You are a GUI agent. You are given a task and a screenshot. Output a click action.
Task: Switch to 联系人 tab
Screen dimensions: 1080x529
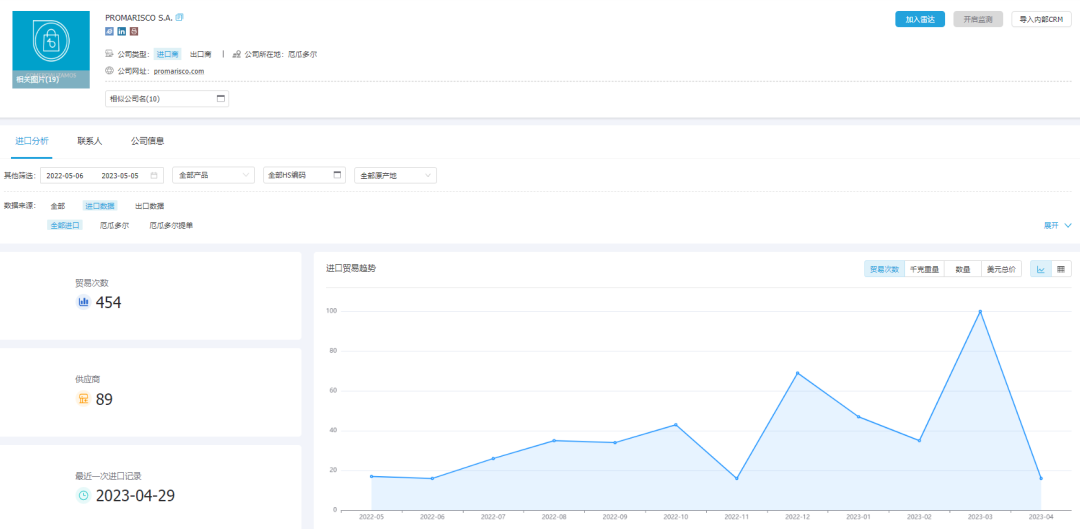[x=90, y=141]
